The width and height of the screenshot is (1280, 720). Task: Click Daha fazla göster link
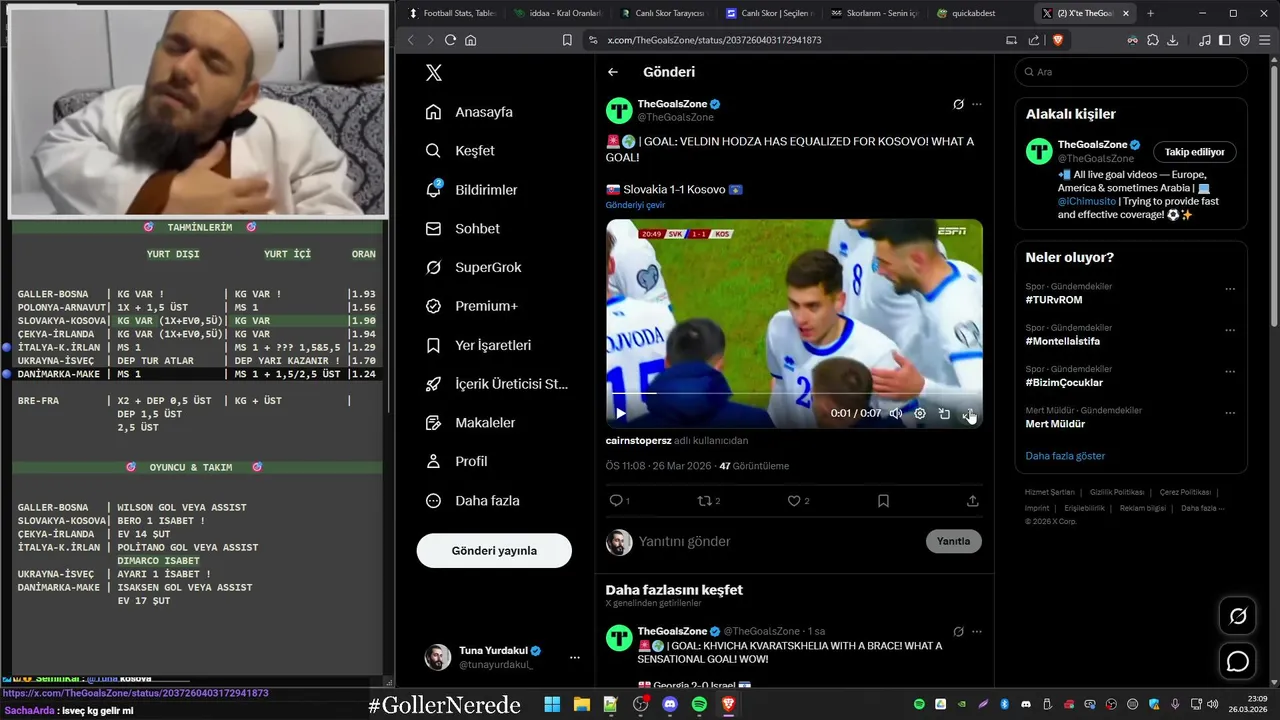[x=1065, y=456]
